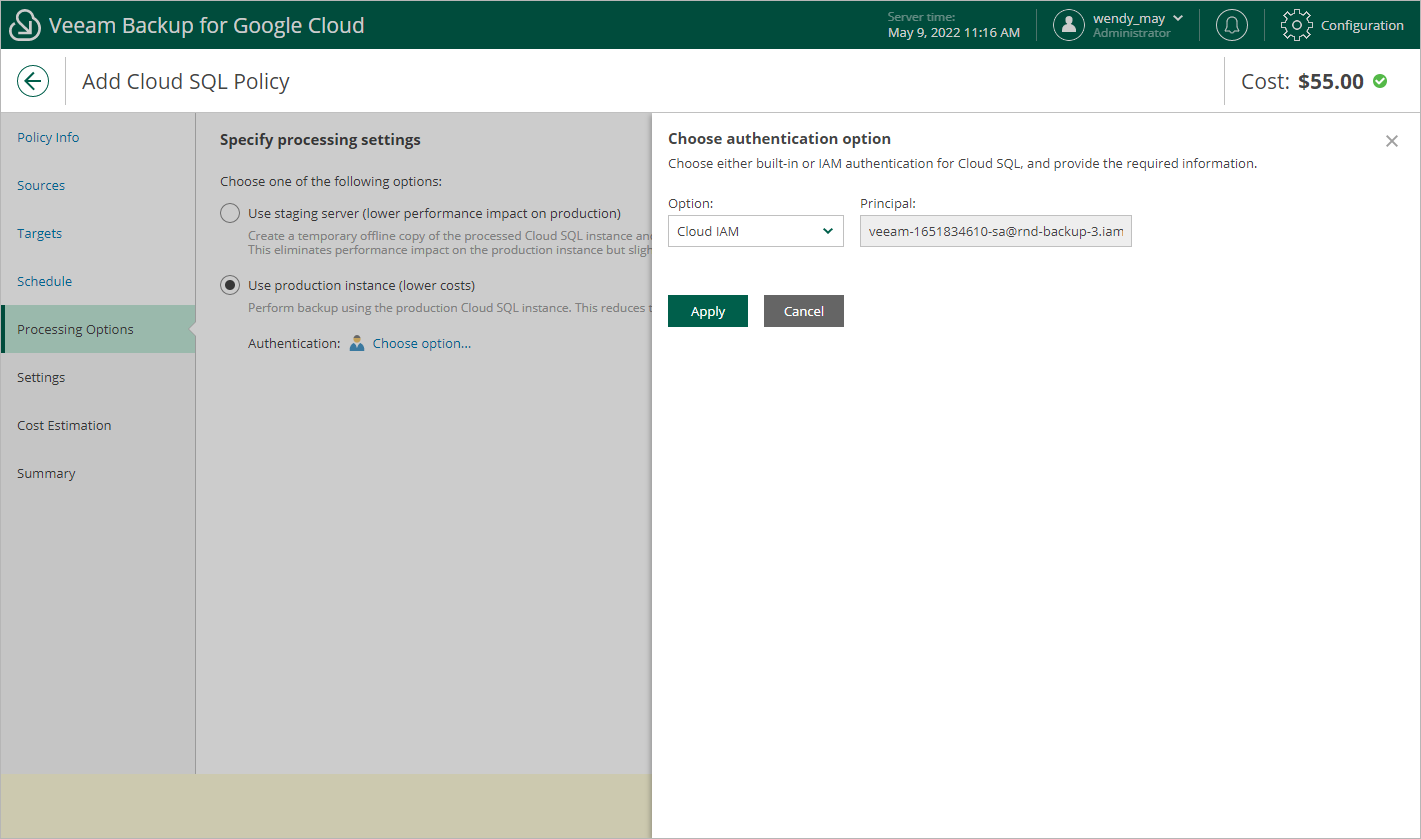
Task: Click the authentication user icon
Action: 357,343
